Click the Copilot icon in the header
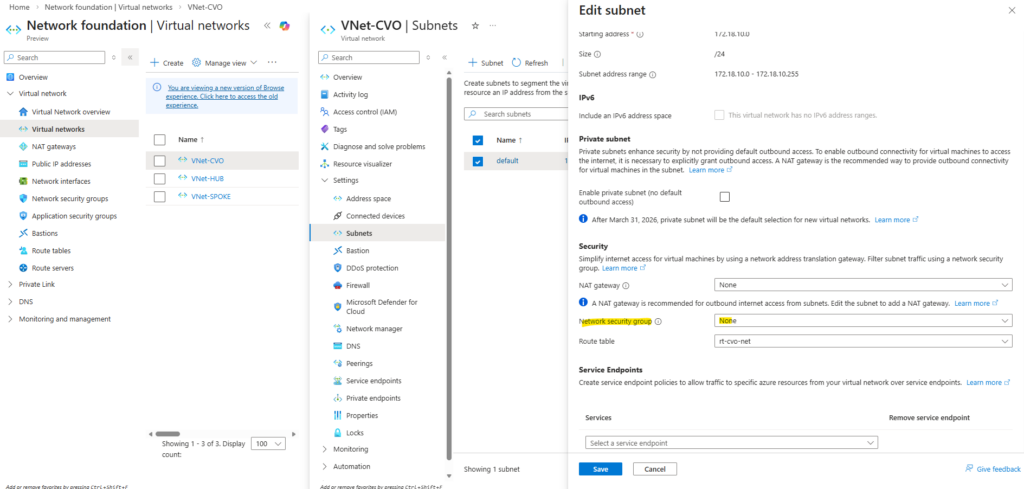Viewport: 1024px width, 489px height. [x=285, y=26]
